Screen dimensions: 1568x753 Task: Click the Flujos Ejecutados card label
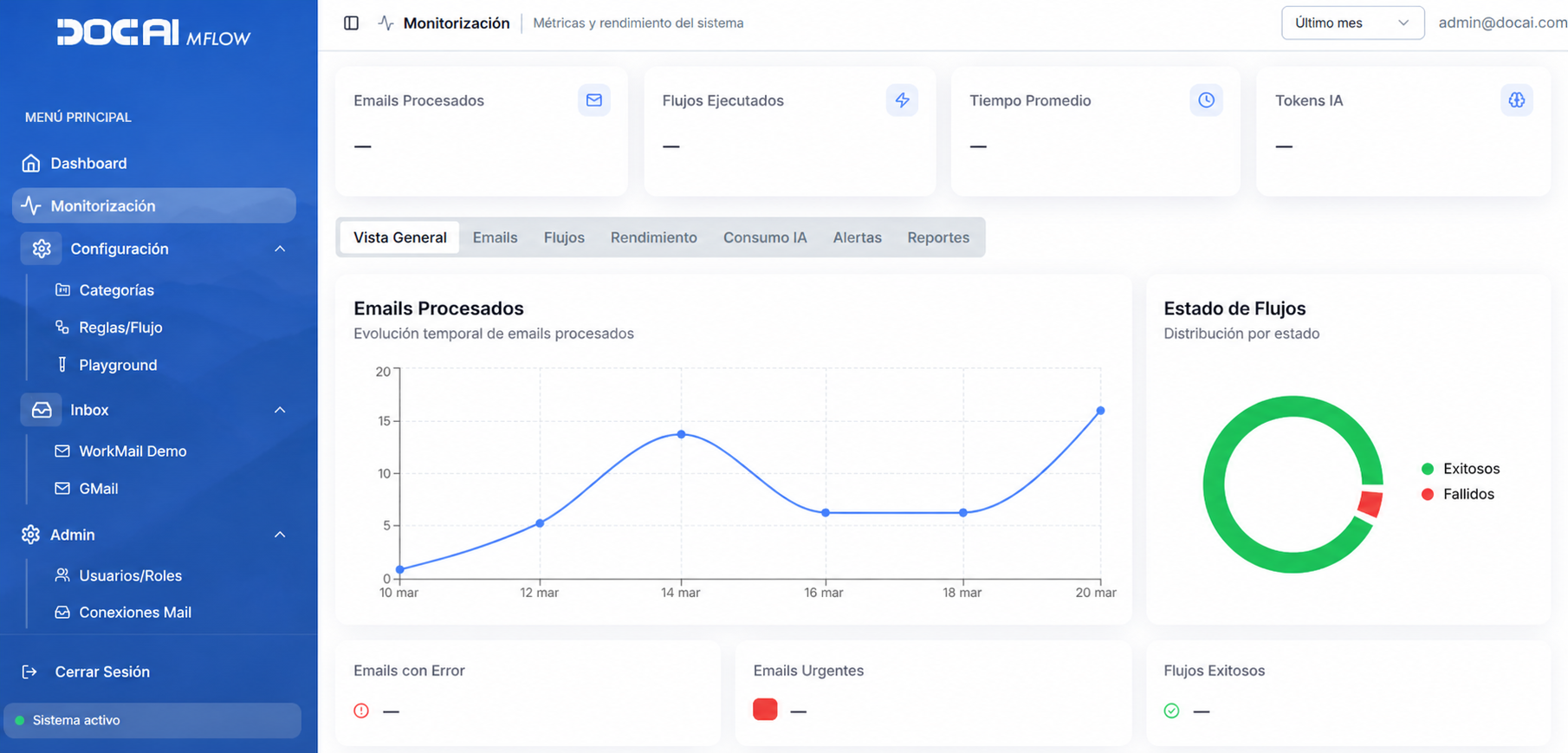722,101
